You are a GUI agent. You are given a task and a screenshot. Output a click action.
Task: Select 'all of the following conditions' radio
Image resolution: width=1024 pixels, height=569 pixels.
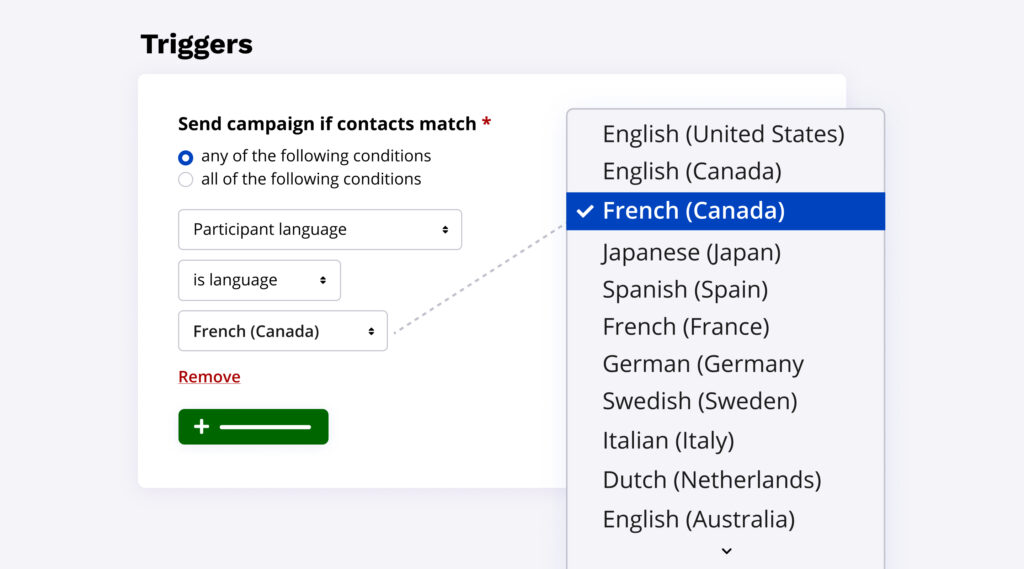point(186,180)
